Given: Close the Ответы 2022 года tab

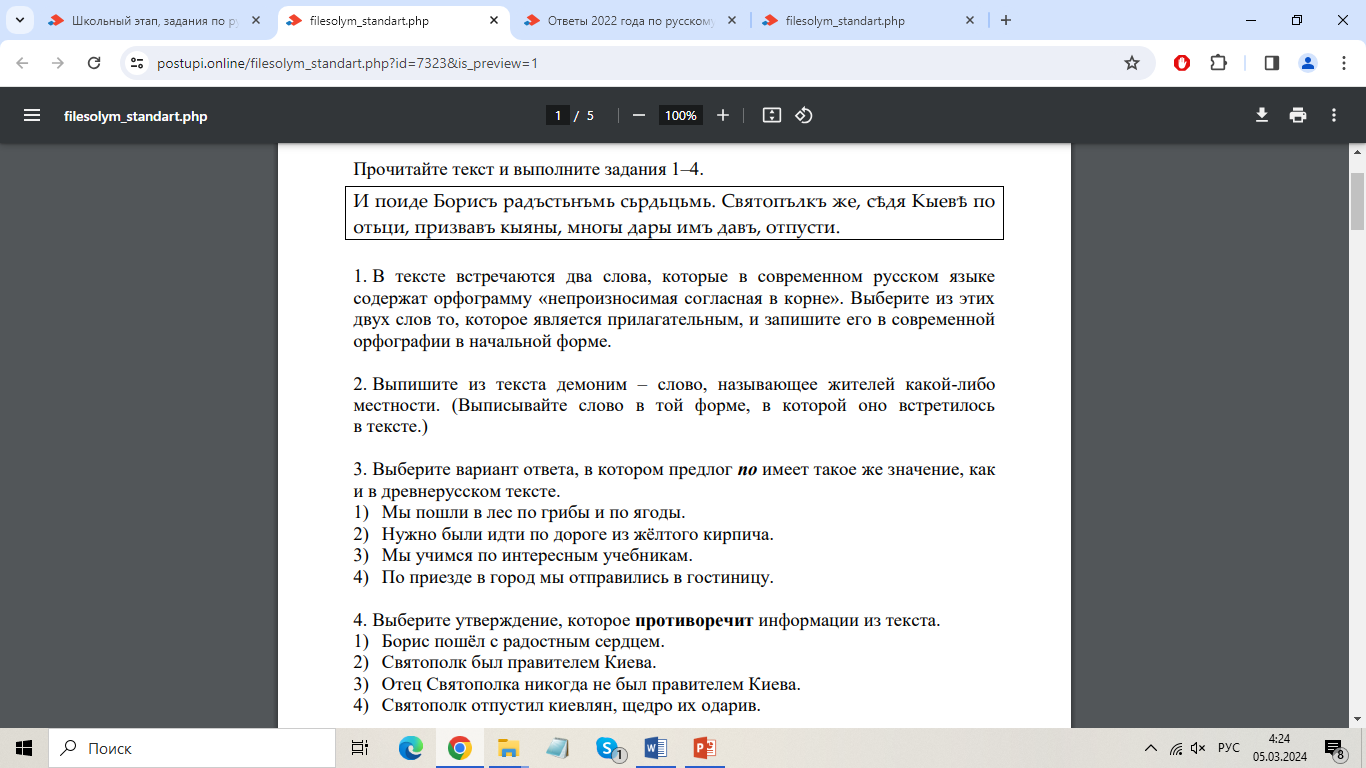Looking at the screenshot, I should [x=732, y=21].
